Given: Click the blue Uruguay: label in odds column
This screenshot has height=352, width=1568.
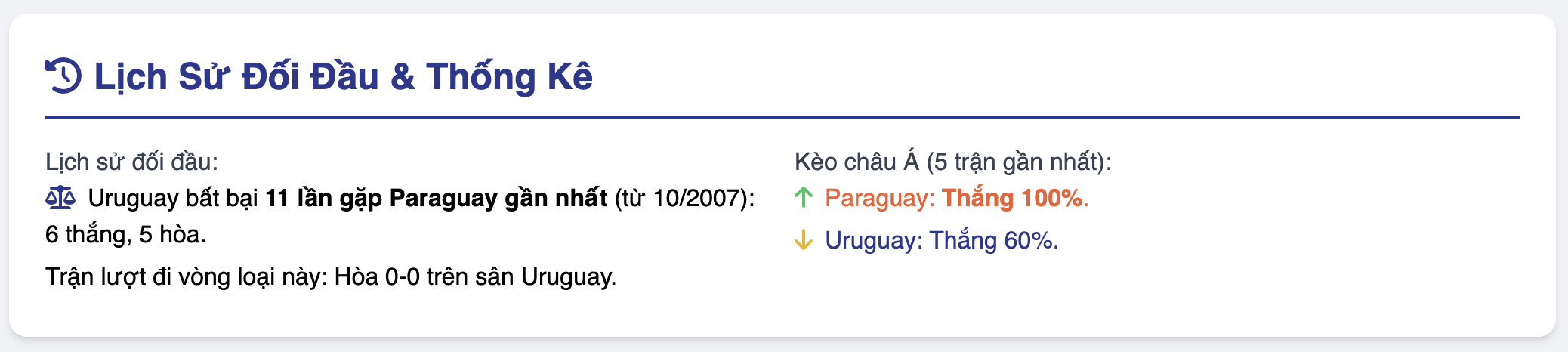Looking at the screenshot, I should [x=874, y=240].
